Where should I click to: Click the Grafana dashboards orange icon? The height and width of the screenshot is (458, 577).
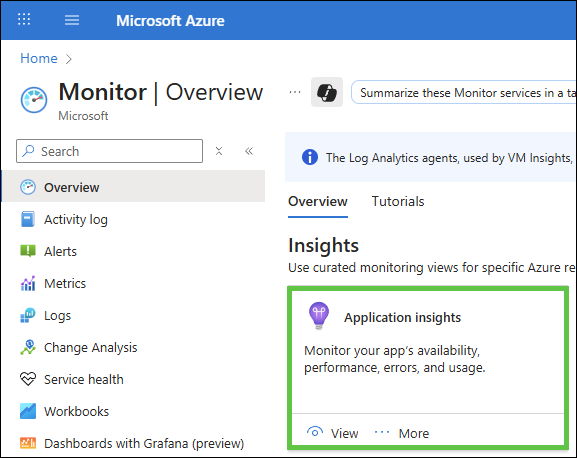[x=28, y=443]
